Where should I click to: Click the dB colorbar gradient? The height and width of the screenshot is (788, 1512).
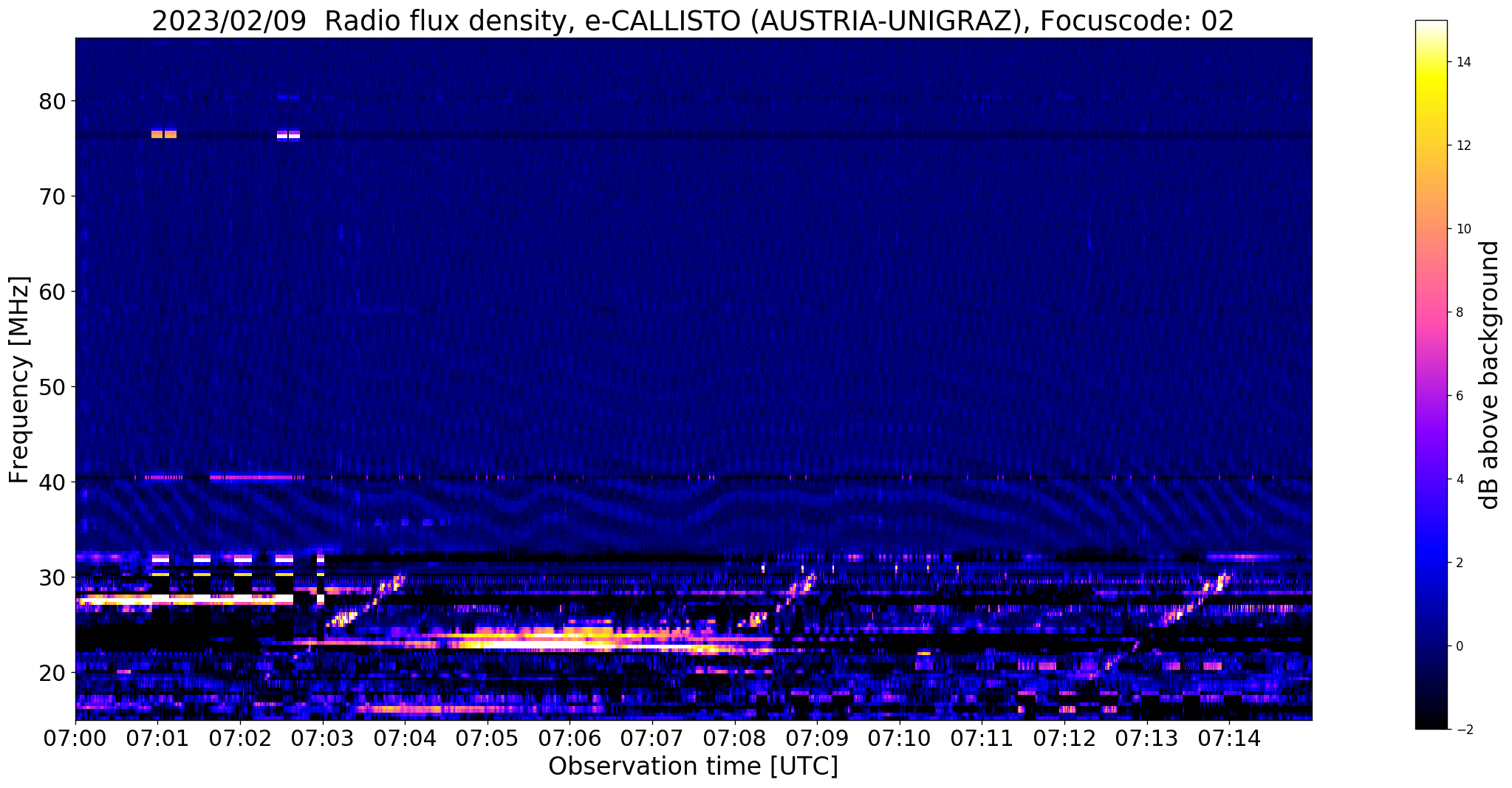pos(1431,374)
